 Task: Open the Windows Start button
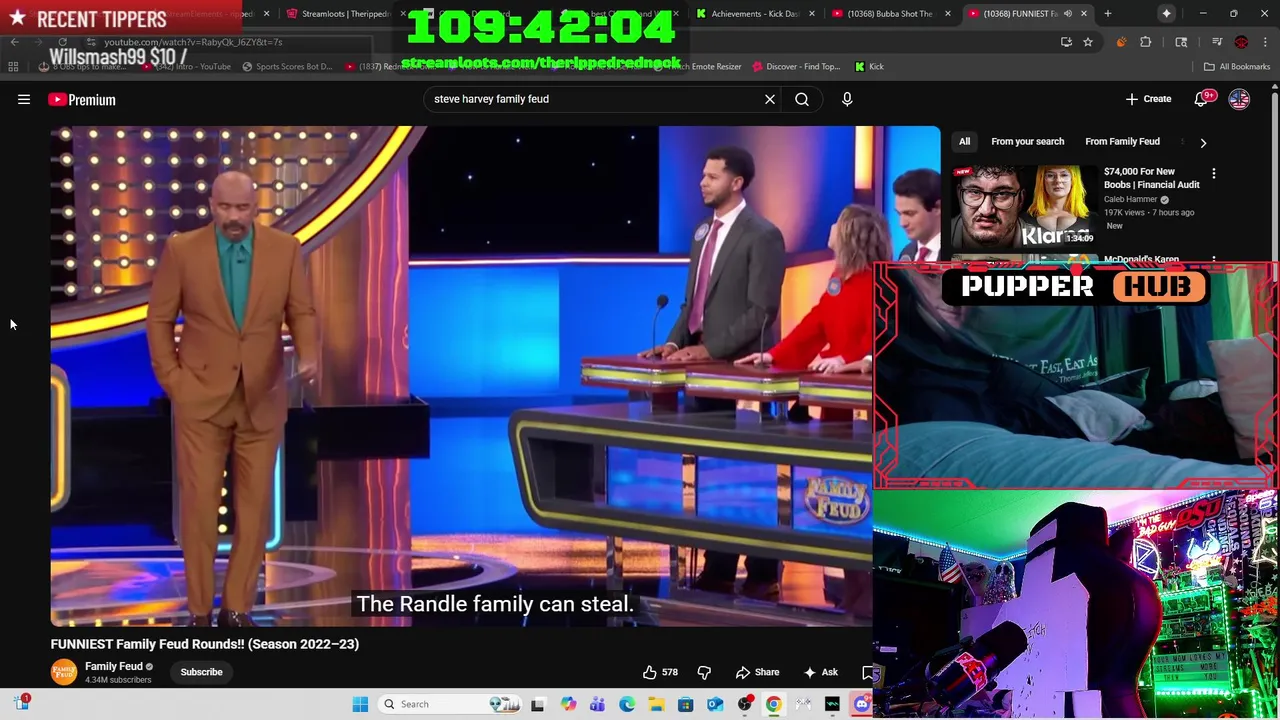click(360, 704)
